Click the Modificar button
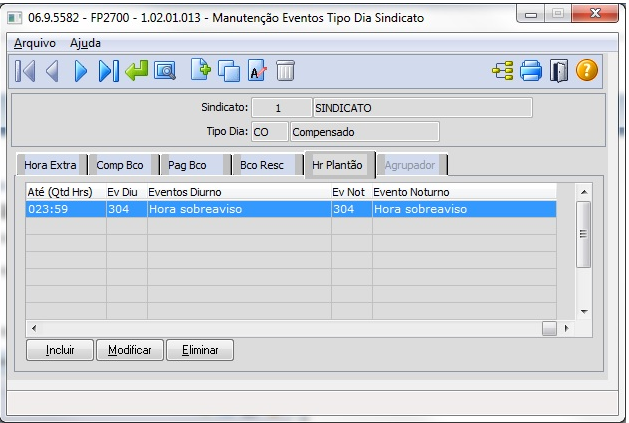This screenshot has height=423, width=629. pos(130,350)
